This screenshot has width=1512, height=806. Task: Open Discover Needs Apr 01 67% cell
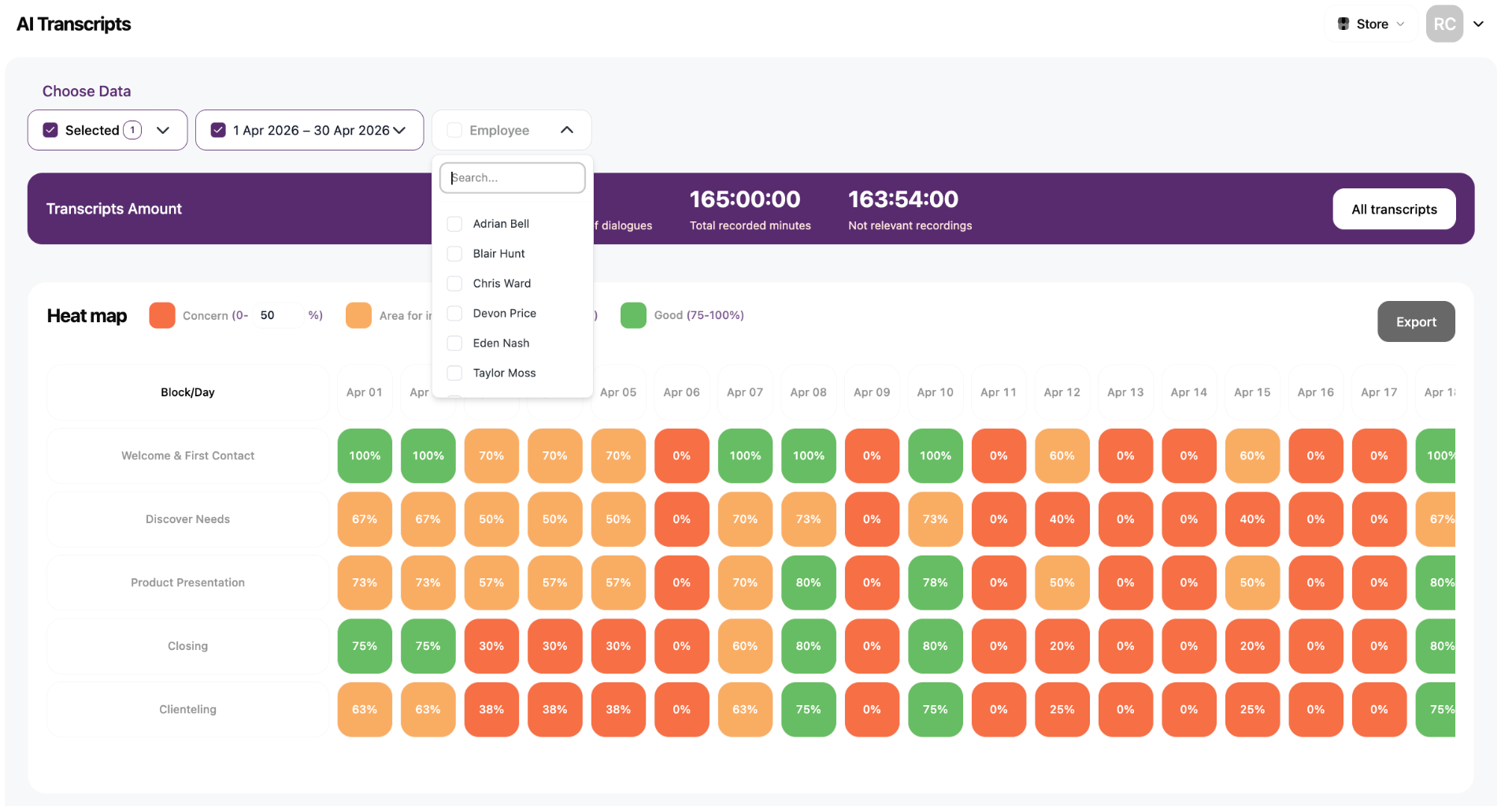(365, 519)
